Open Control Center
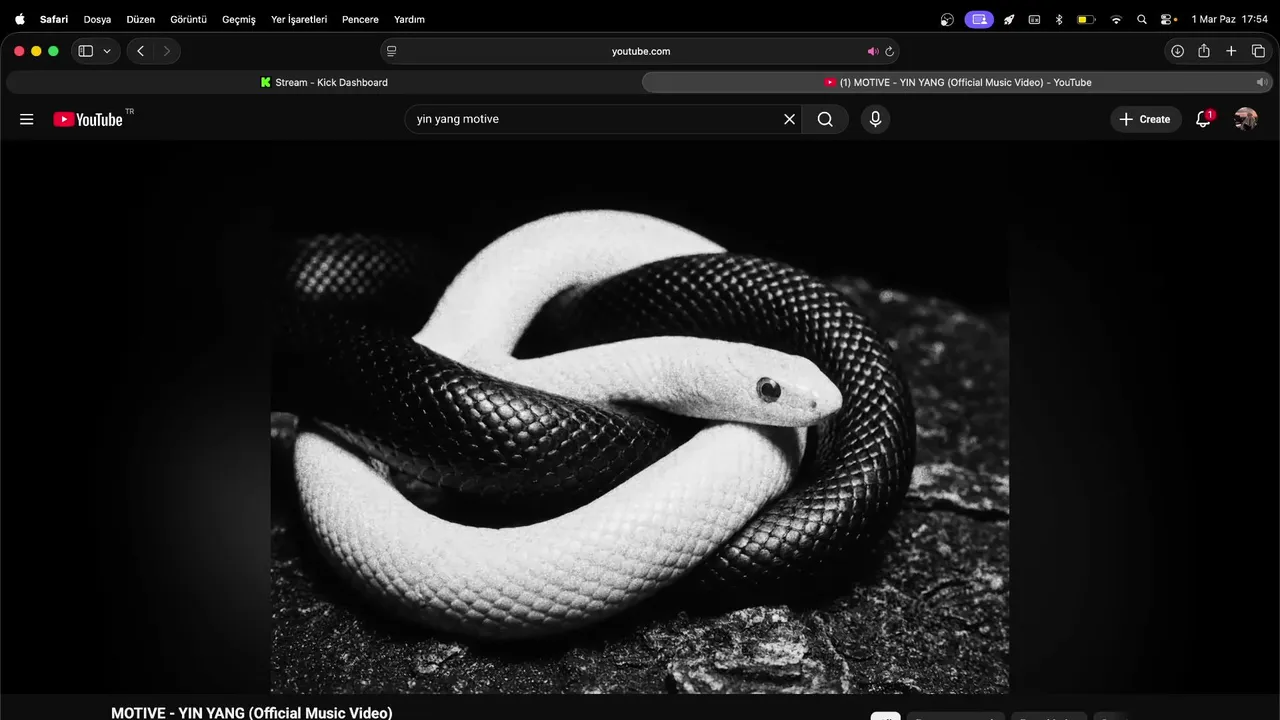 (x=1167, y=19)
